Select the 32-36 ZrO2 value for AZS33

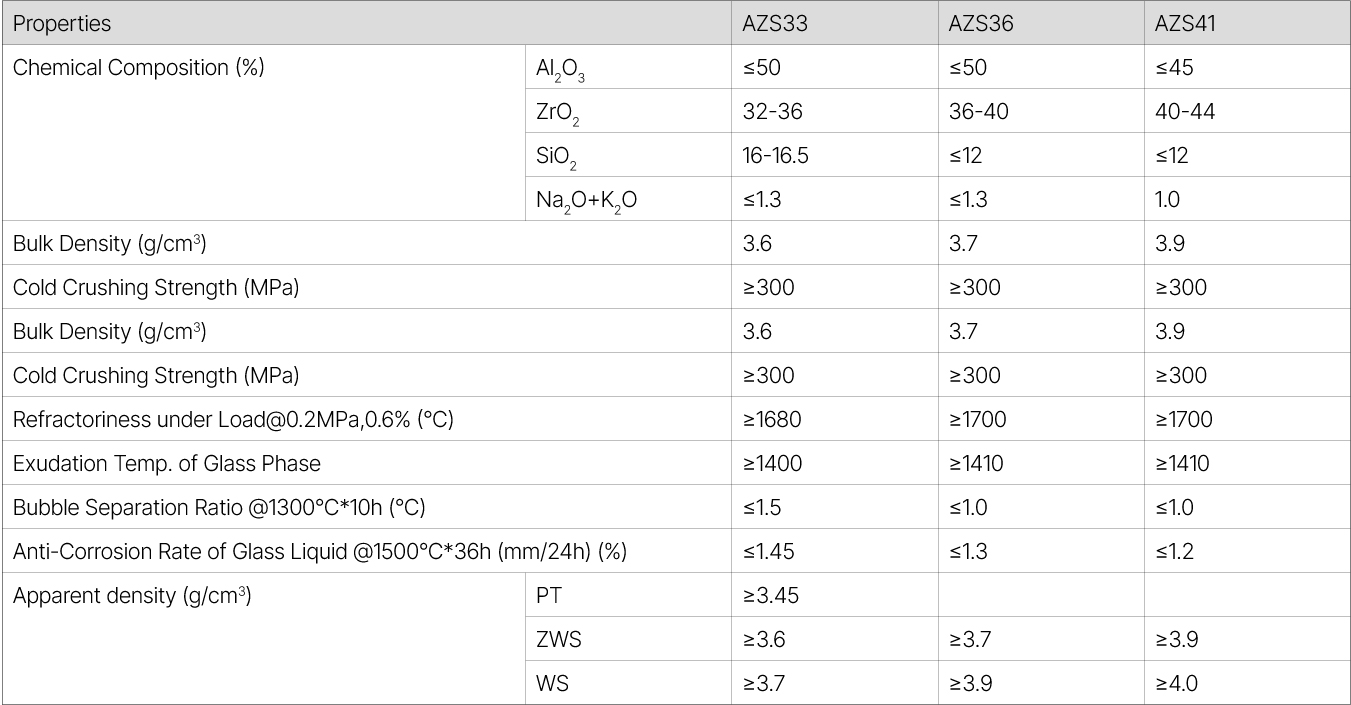772,111
